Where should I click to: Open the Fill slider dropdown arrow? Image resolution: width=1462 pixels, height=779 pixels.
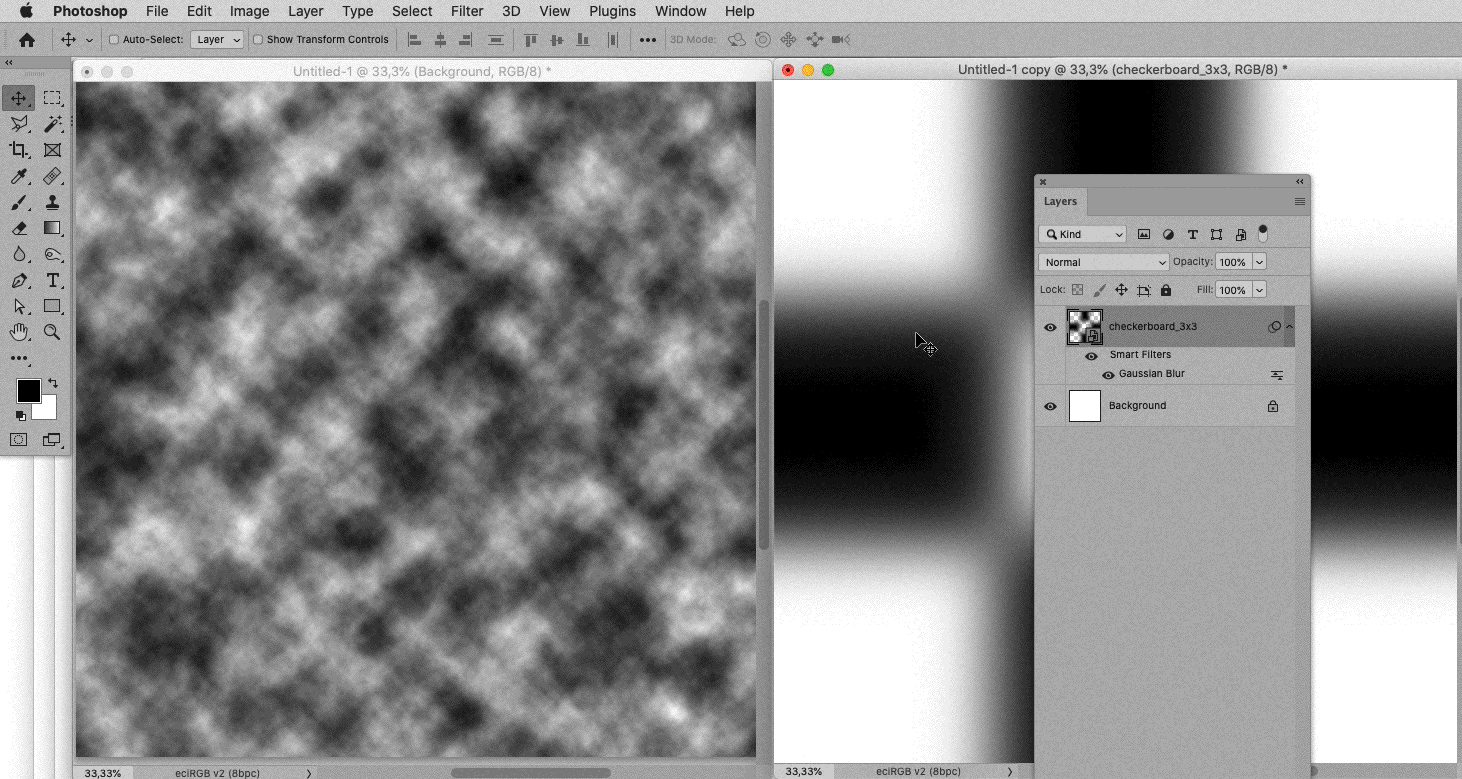pos(1259,290)
